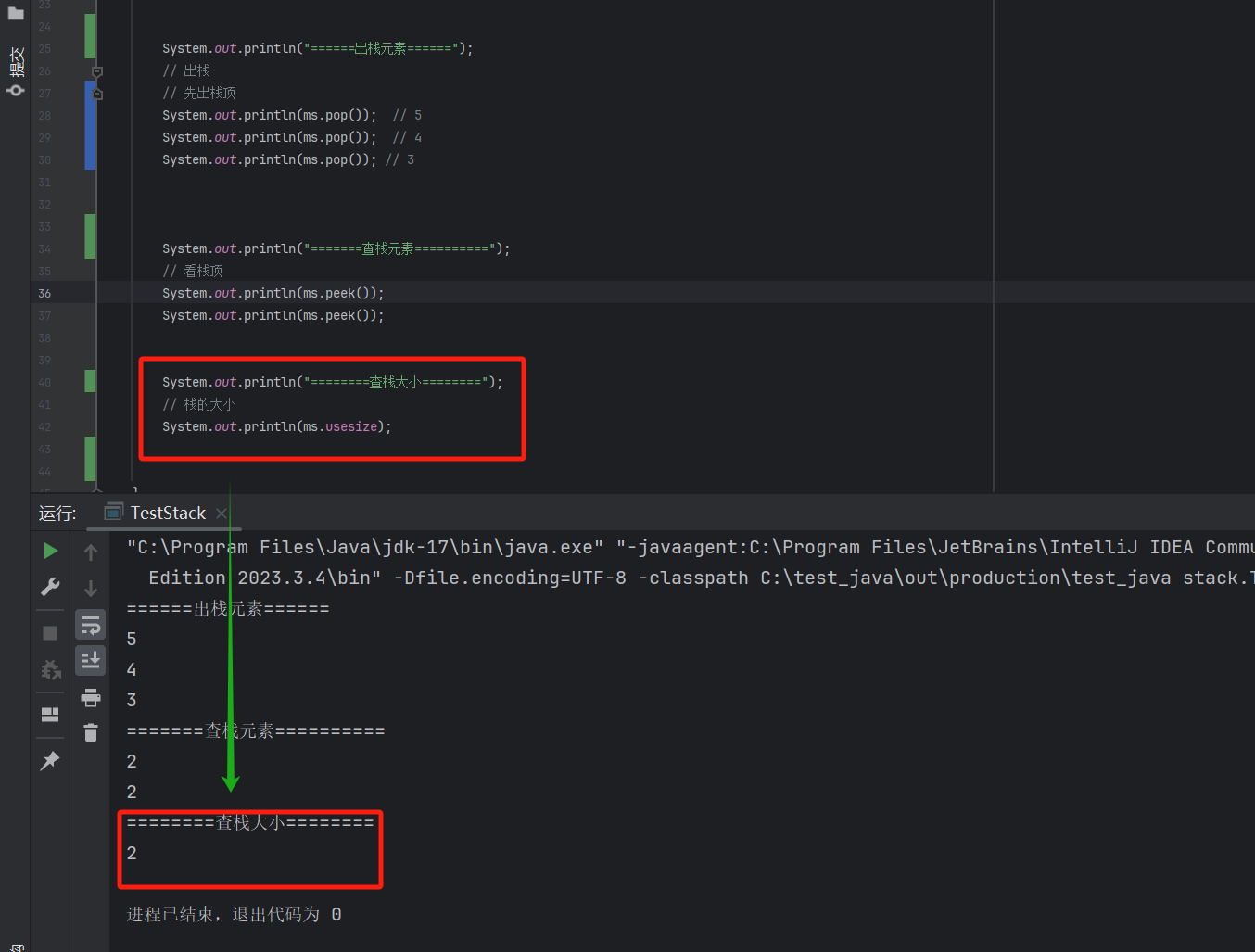
Task: Click the ms.pop() line commented // 5
Action: point(291,115)
